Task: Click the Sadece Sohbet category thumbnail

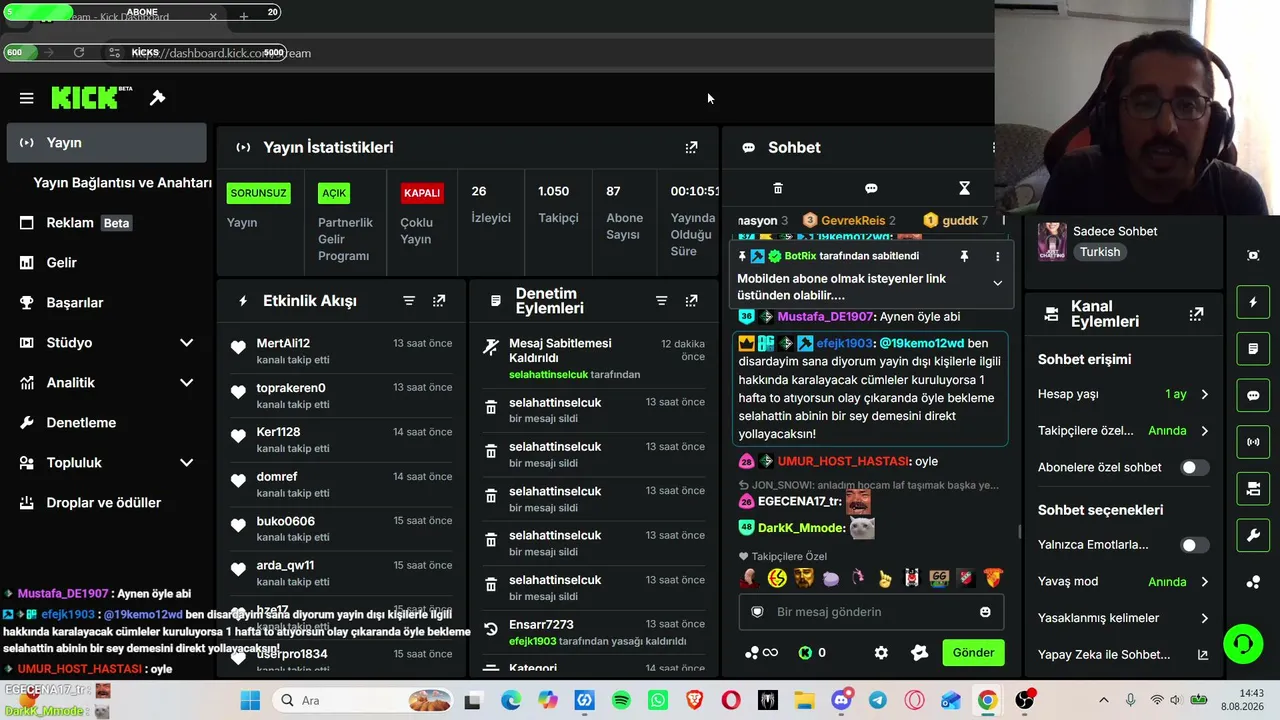Action: [1052, 241]
